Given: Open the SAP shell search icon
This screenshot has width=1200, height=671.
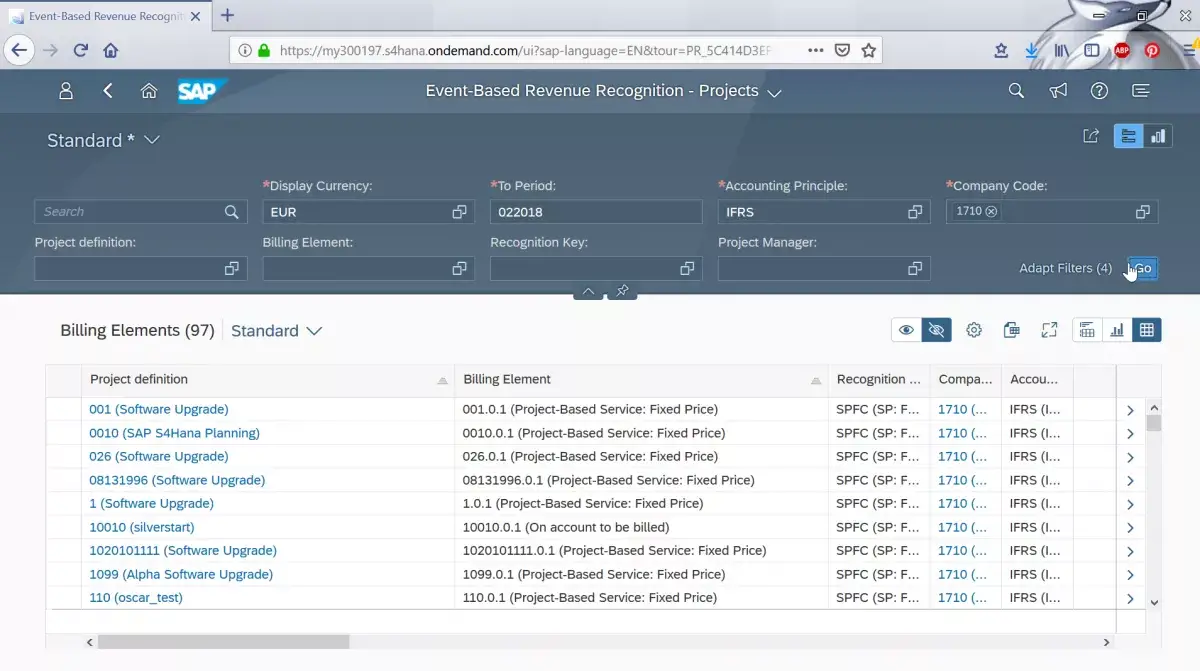Looking at the screenshot, I should (x=1016, y=91).
